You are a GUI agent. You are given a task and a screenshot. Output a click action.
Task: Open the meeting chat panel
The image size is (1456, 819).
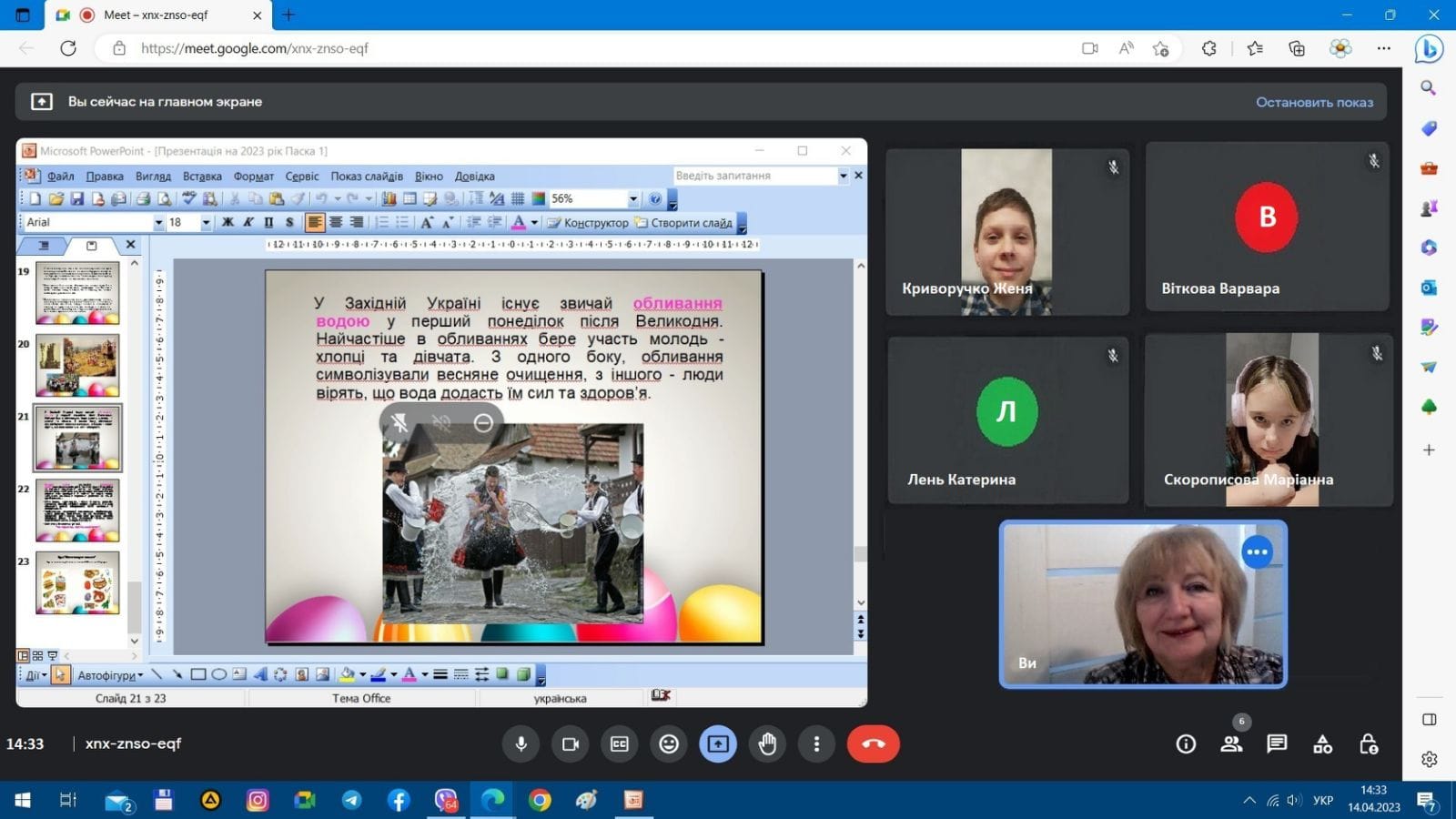1277,744
